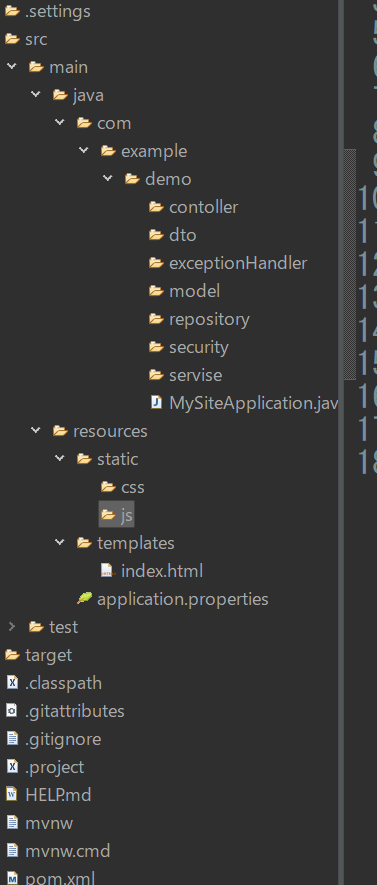The width and height of the screenshot is (377, 885).
Task: Click the .settings folder icon
Action: click(x=12, y=11)
